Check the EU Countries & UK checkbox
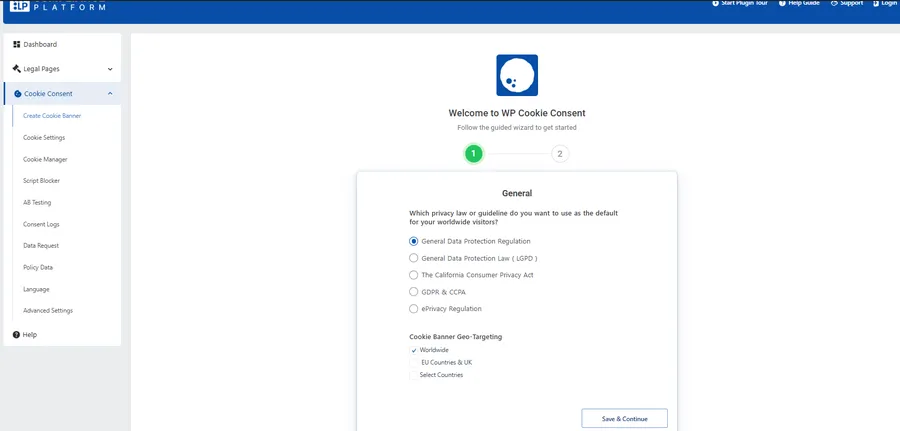 pyautogui.click(x=414, y=363)
